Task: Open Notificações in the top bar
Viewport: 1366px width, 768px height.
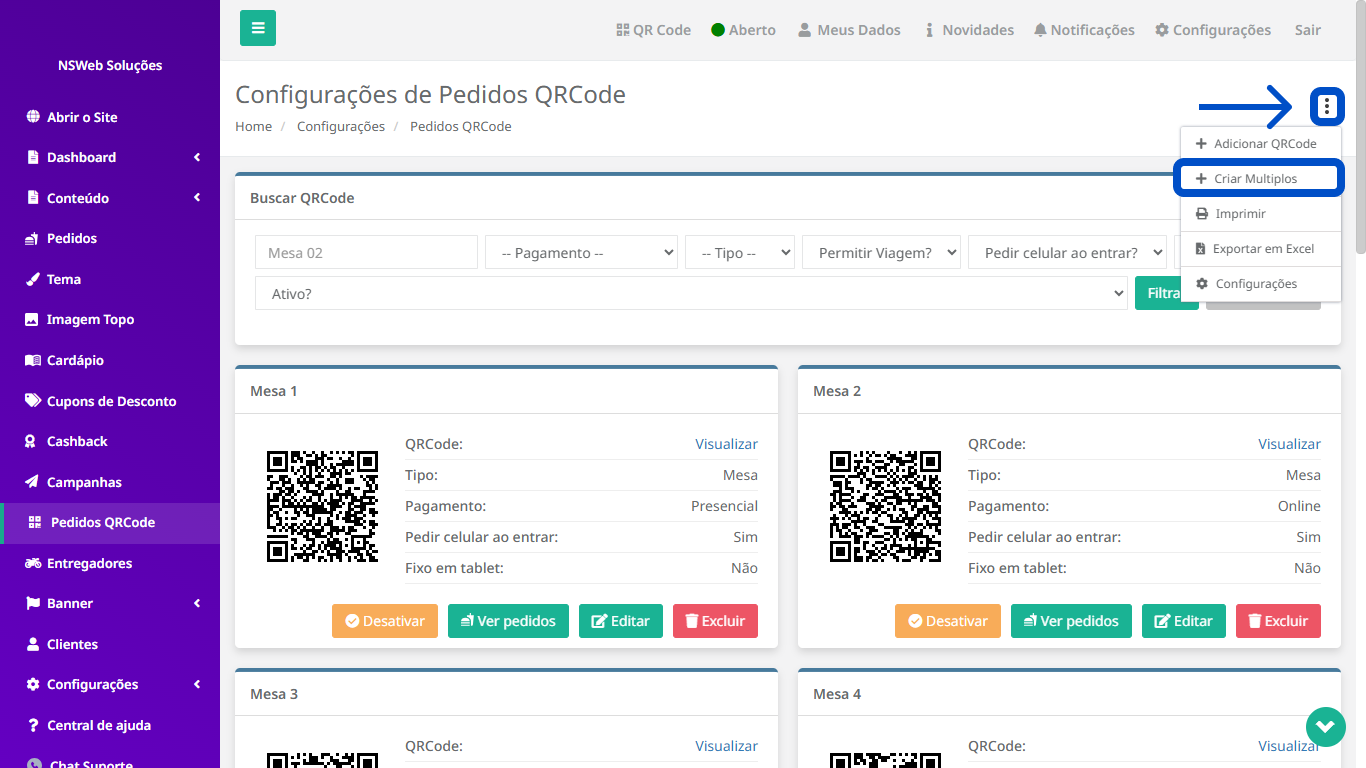Action: [x=1084, y=30]
